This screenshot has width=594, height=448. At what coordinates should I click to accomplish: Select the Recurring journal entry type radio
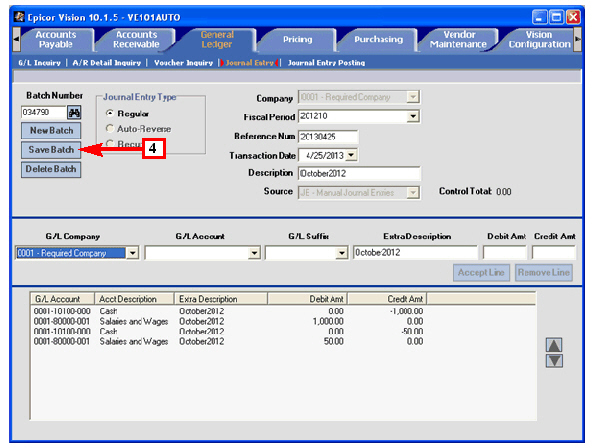(110, 143)
